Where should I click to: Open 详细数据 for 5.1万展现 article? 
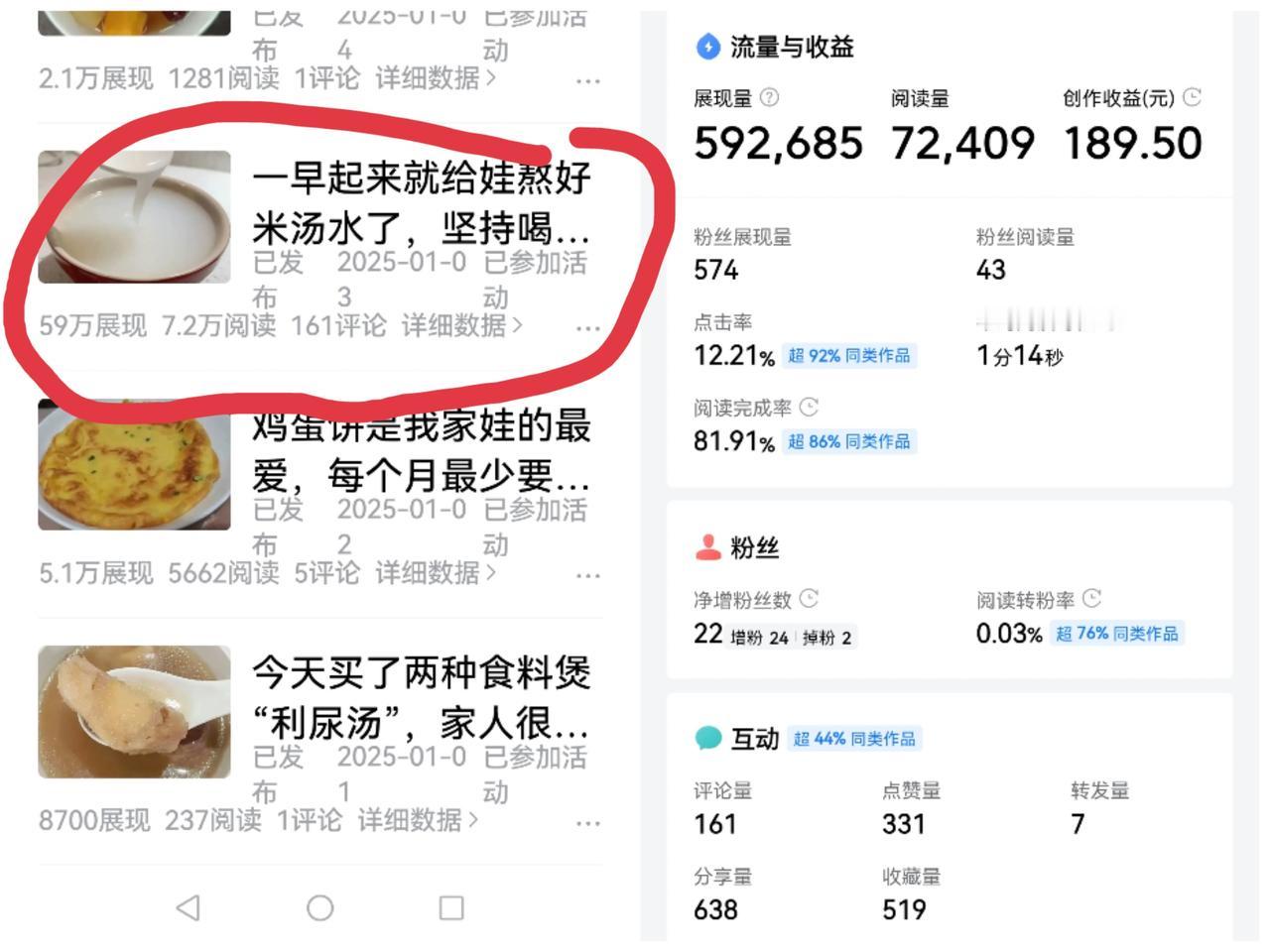436,572
